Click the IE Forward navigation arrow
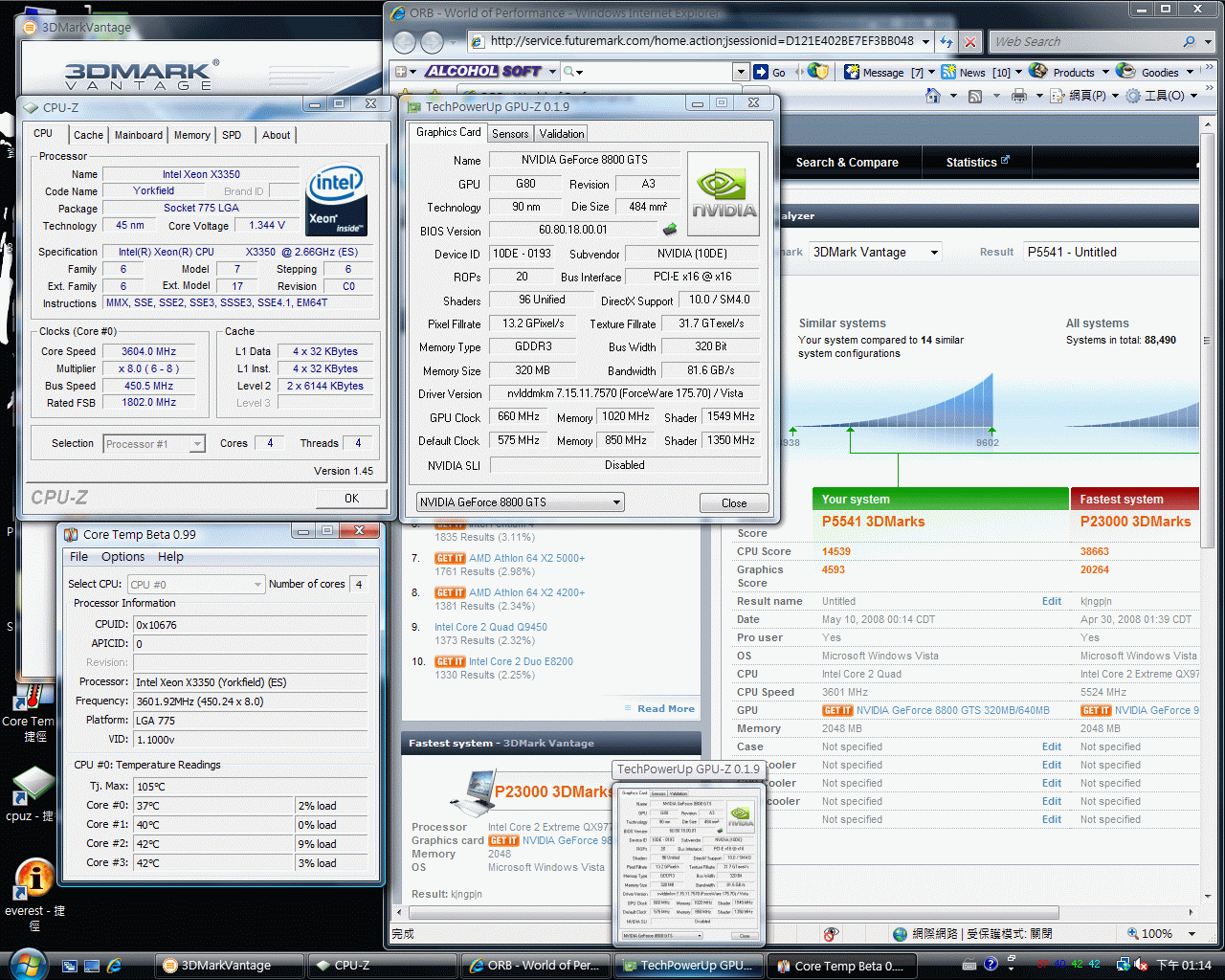This screenshot has width=1225, height=980. pos(433,42)
